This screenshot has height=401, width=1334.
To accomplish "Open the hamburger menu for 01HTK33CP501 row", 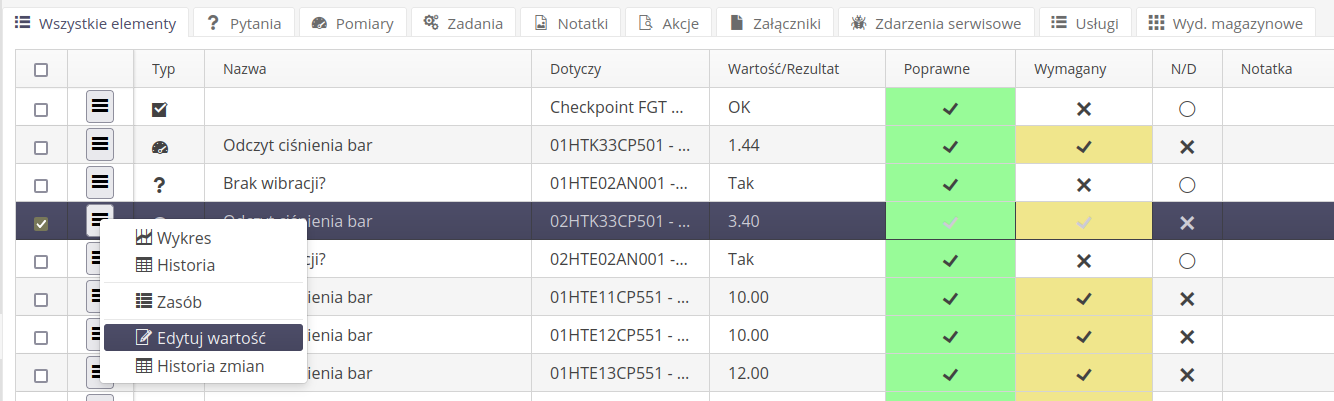I will [100, 145].
